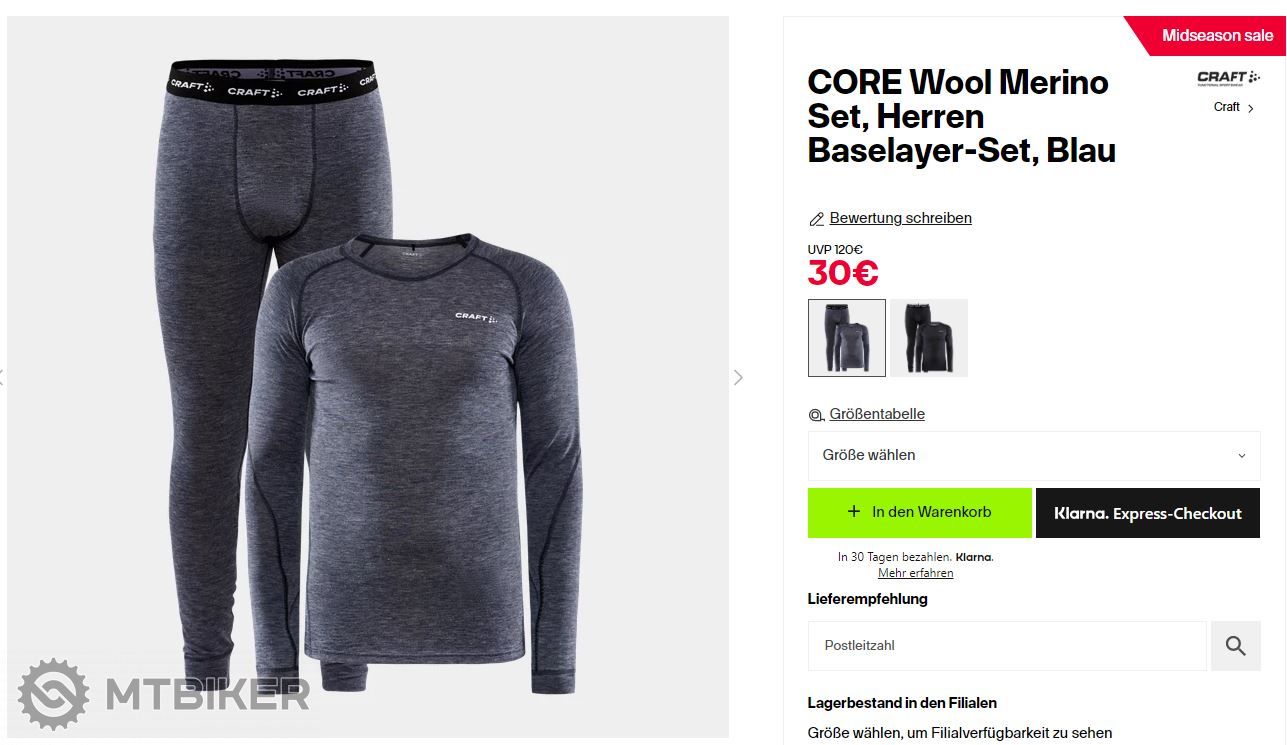Start Klarna Express-Checkout

point(1147,513)
